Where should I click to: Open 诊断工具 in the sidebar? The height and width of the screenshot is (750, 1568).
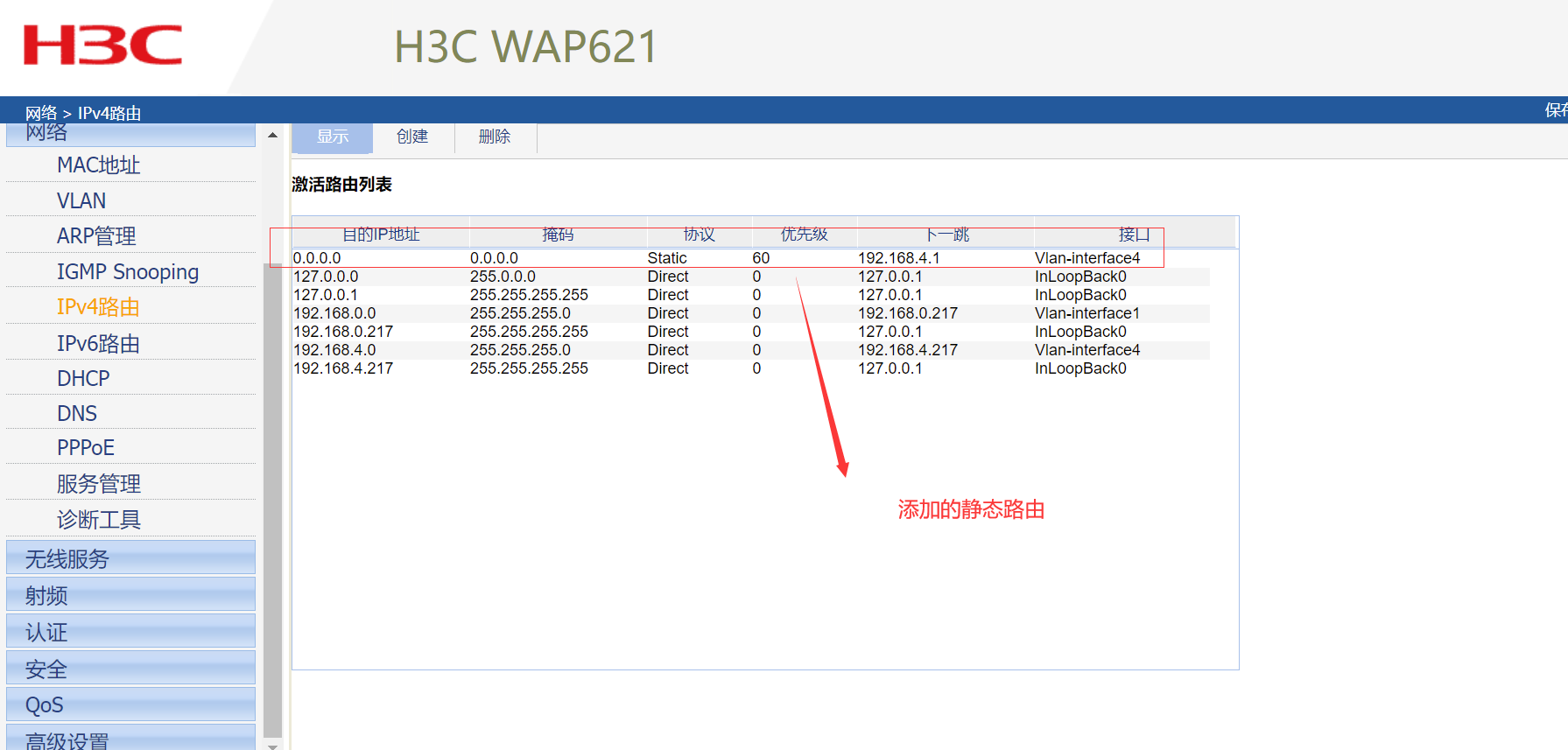99,520
